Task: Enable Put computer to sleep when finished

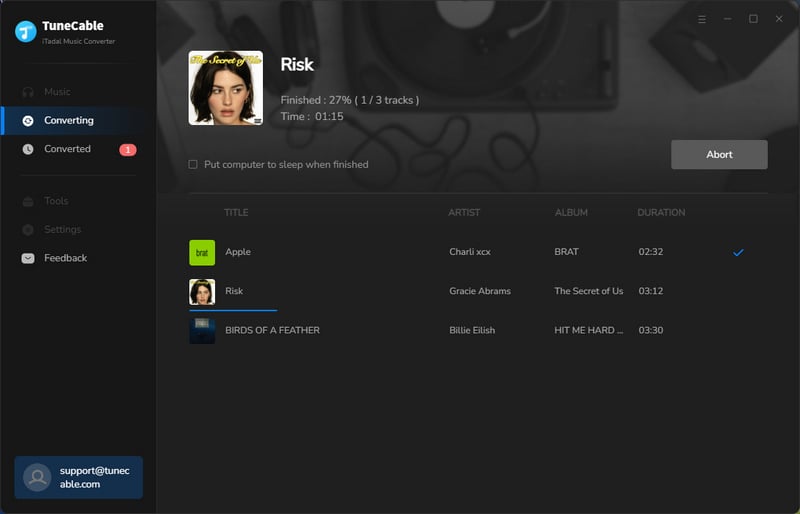Action: pos(193,164)
